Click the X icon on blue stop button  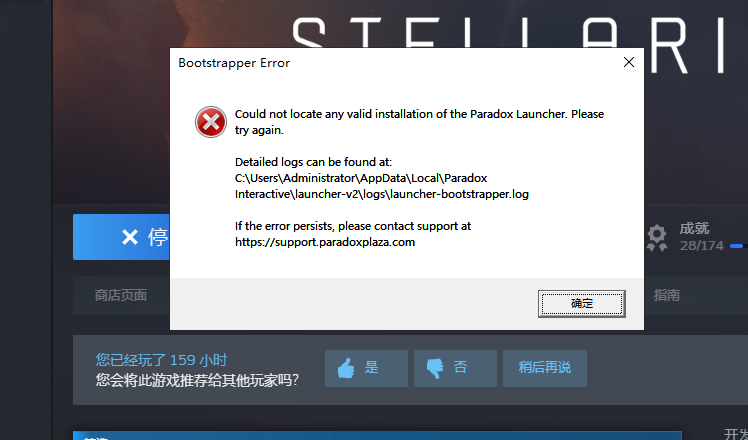[x=130, y=237]
